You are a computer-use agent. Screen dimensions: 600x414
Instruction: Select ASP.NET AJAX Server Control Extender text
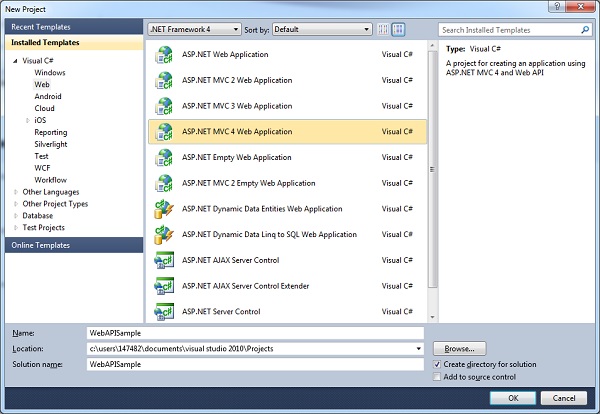point(245,286)
